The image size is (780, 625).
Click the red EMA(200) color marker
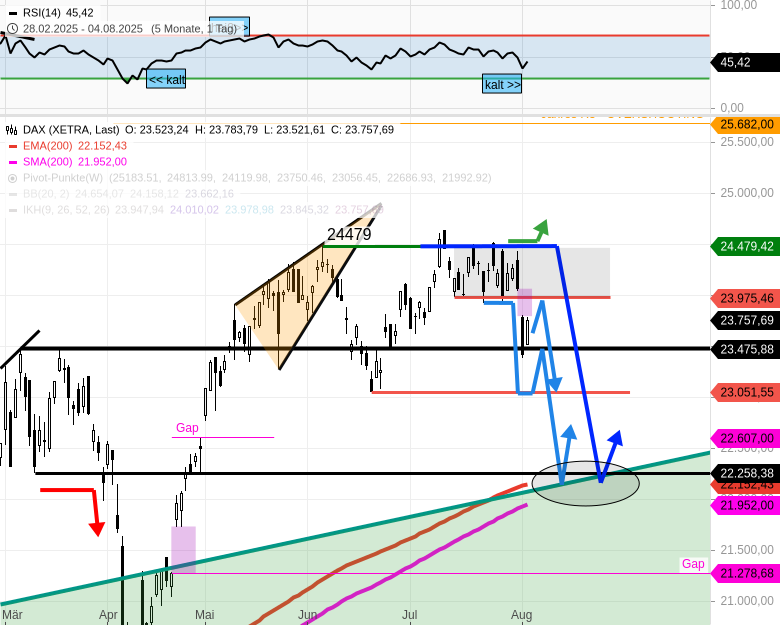(13, 146)
